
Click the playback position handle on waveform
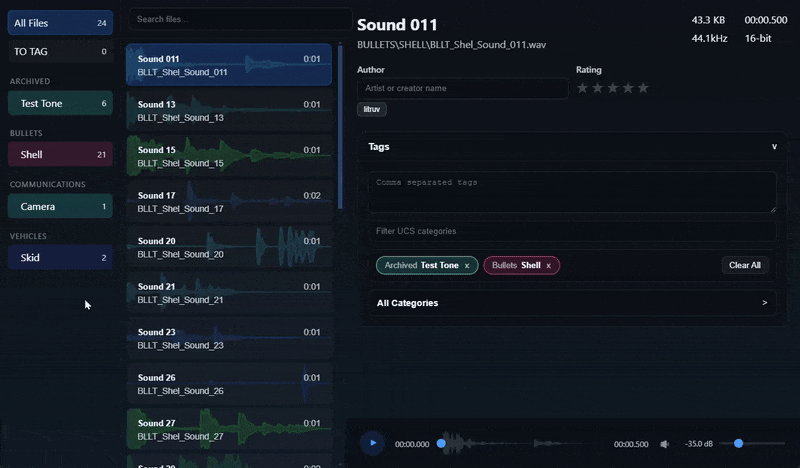tap(441, 444)
